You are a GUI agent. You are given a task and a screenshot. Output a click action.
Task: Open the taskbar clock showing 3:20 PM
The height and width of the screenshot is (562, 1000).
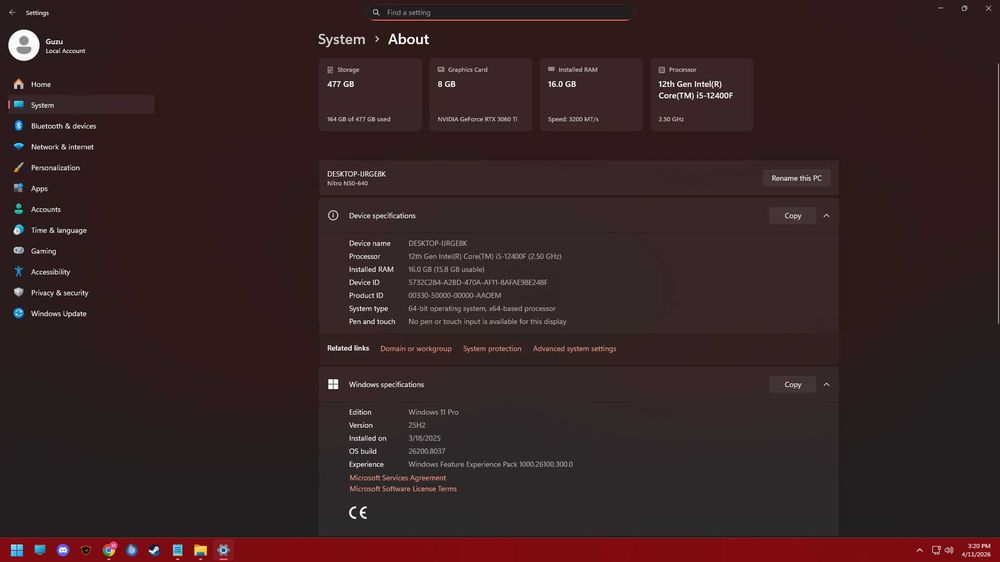tap(978, 550)
